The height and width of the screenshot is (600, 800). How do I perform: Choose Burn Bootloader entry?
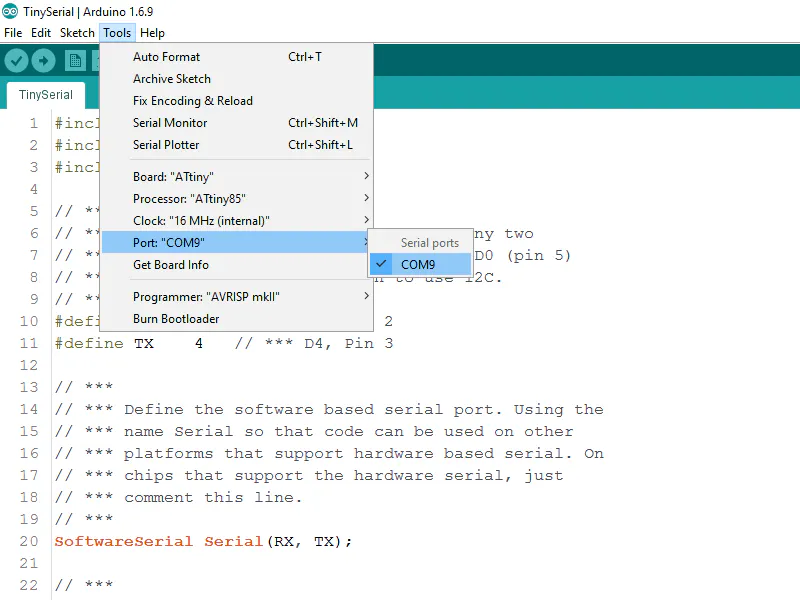(237, 318)
